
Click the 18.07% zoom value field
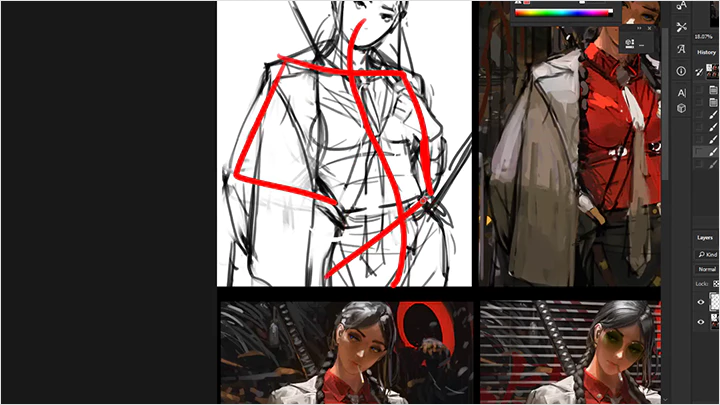pyautogui.click(x=703, y=36)
